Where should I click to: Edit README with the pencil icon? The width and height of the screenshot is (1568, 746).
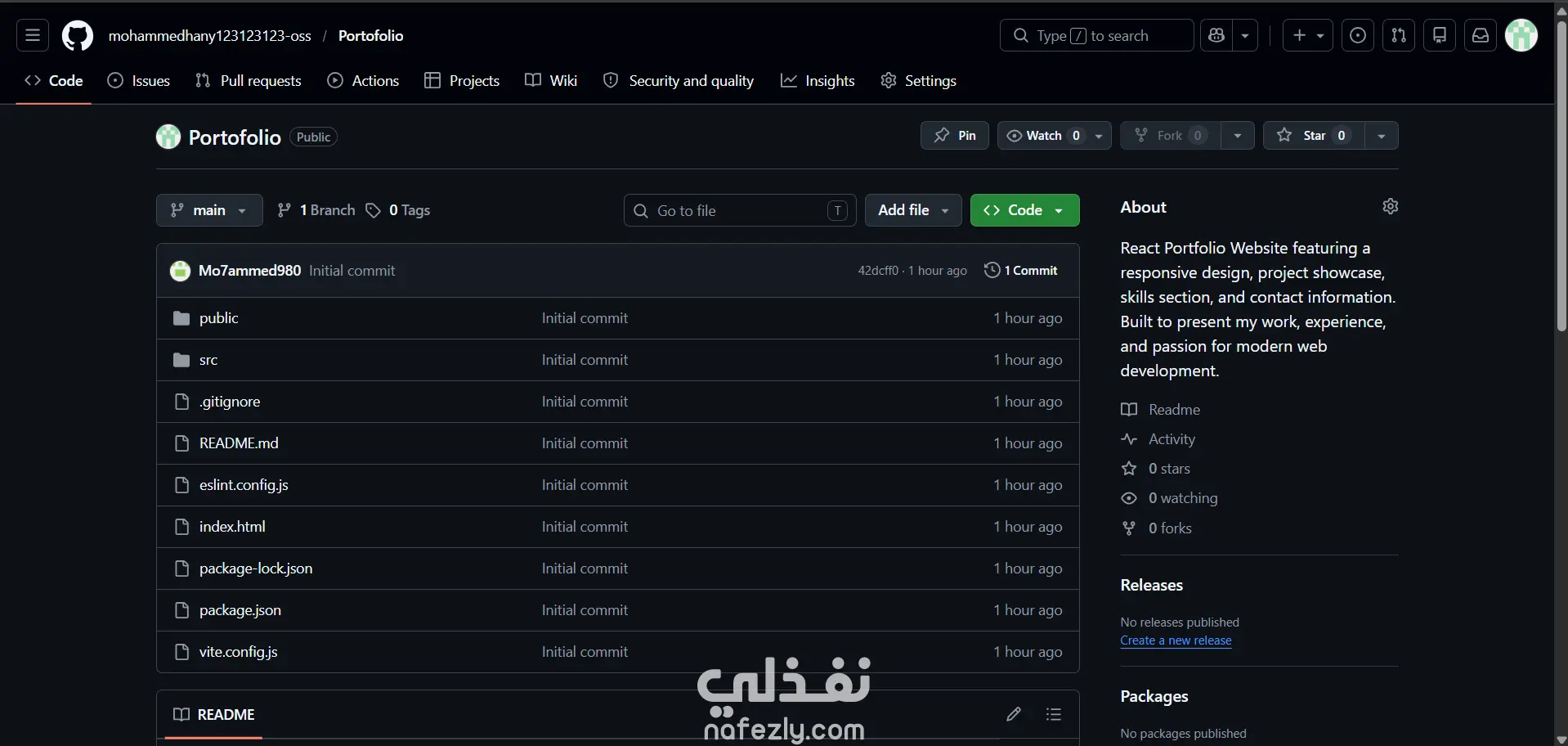[x=1014, y=715]
